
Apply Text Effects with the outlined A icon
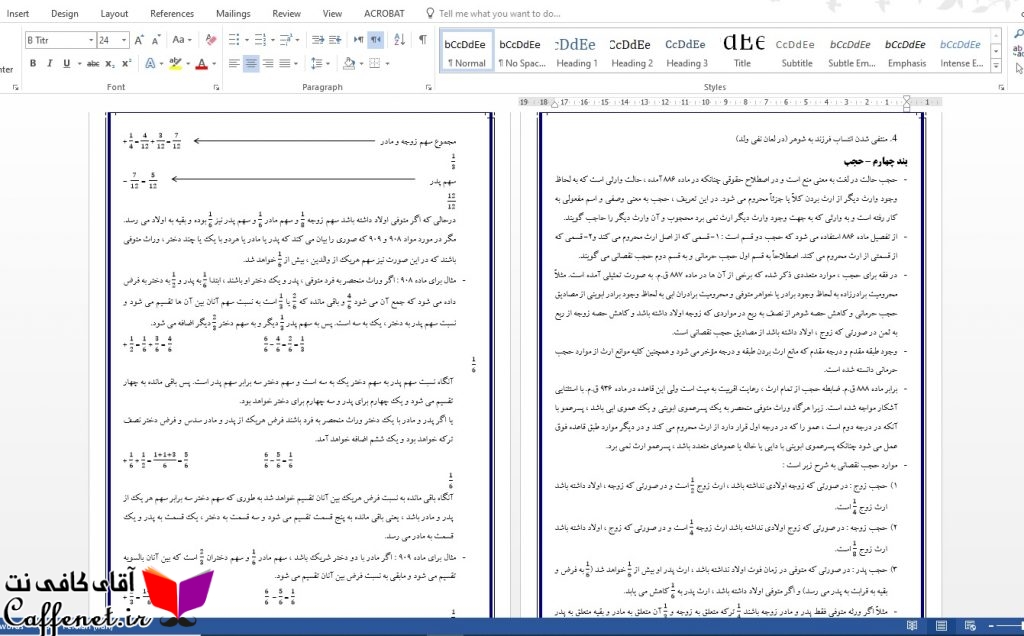(150, 63)
